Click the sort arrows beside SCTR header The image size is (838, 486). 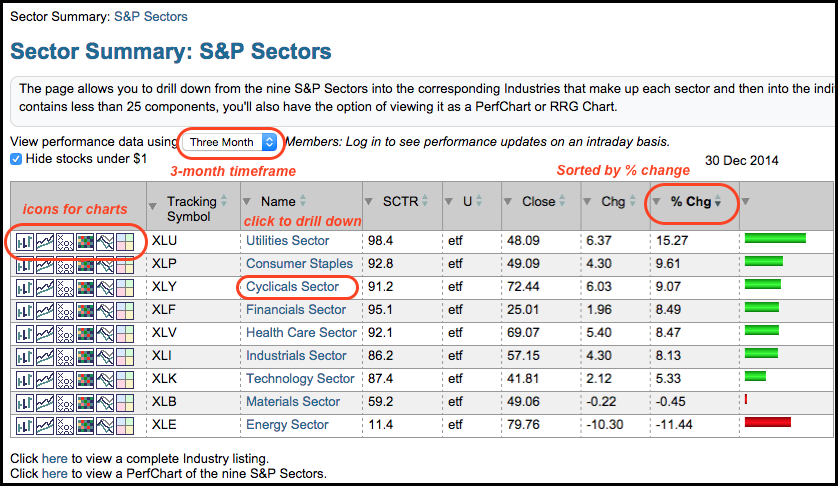click(424, 202)
